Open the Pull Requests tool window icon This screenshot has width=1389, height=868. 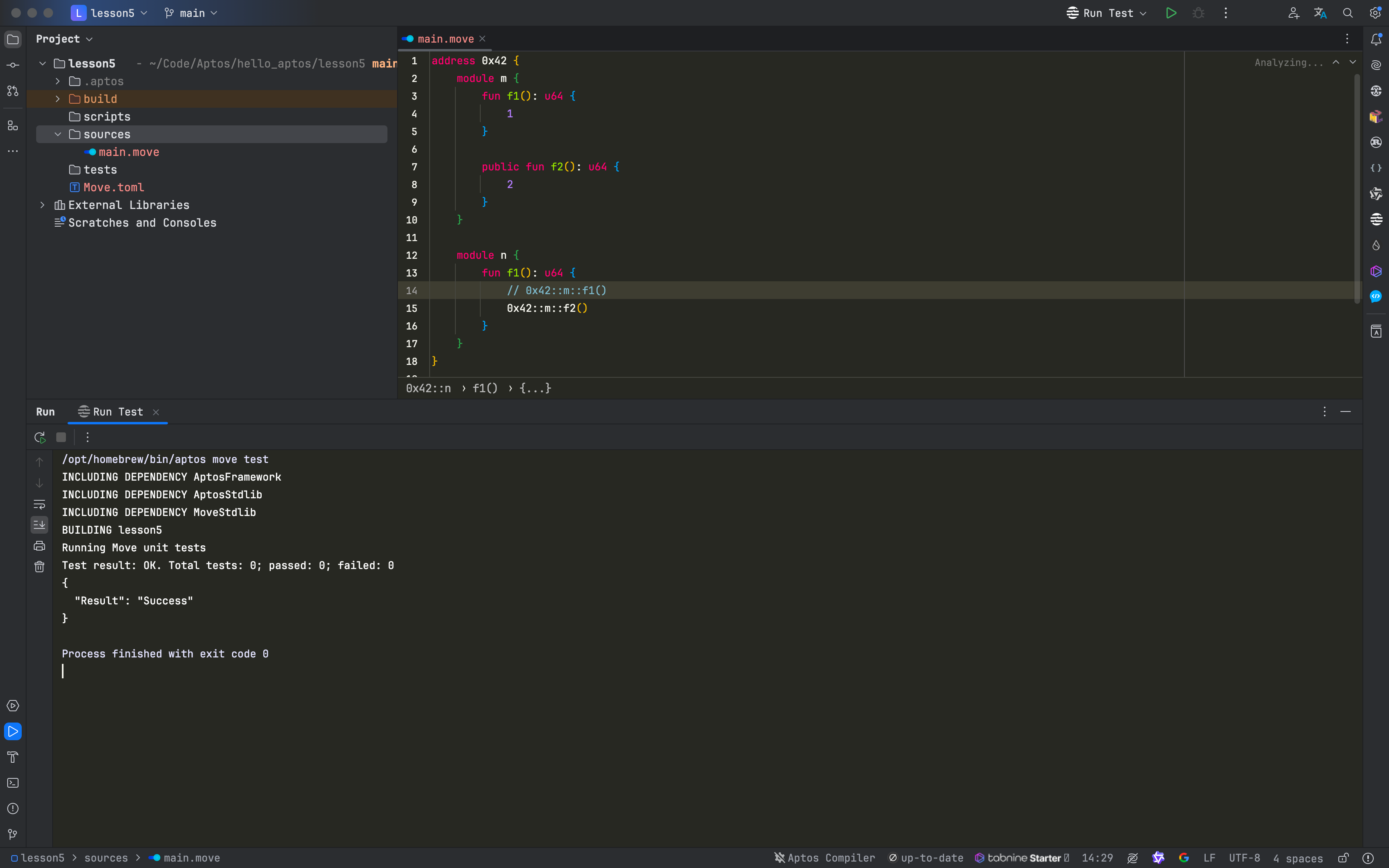click(x=12, y=91)
